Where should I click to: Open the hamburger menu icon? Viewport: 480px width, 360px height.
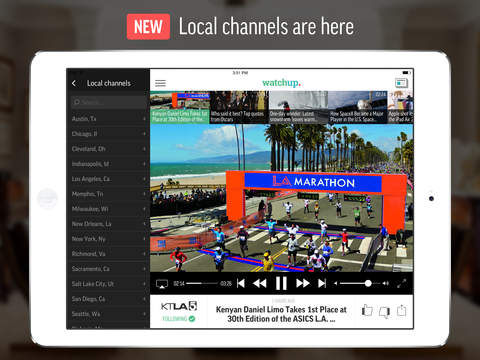point(160,83)
